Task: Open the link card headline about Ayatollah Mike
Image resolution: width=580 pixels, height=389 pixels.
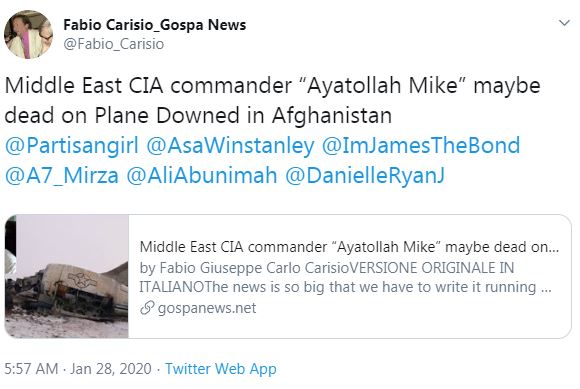Action: pos(349,247)
